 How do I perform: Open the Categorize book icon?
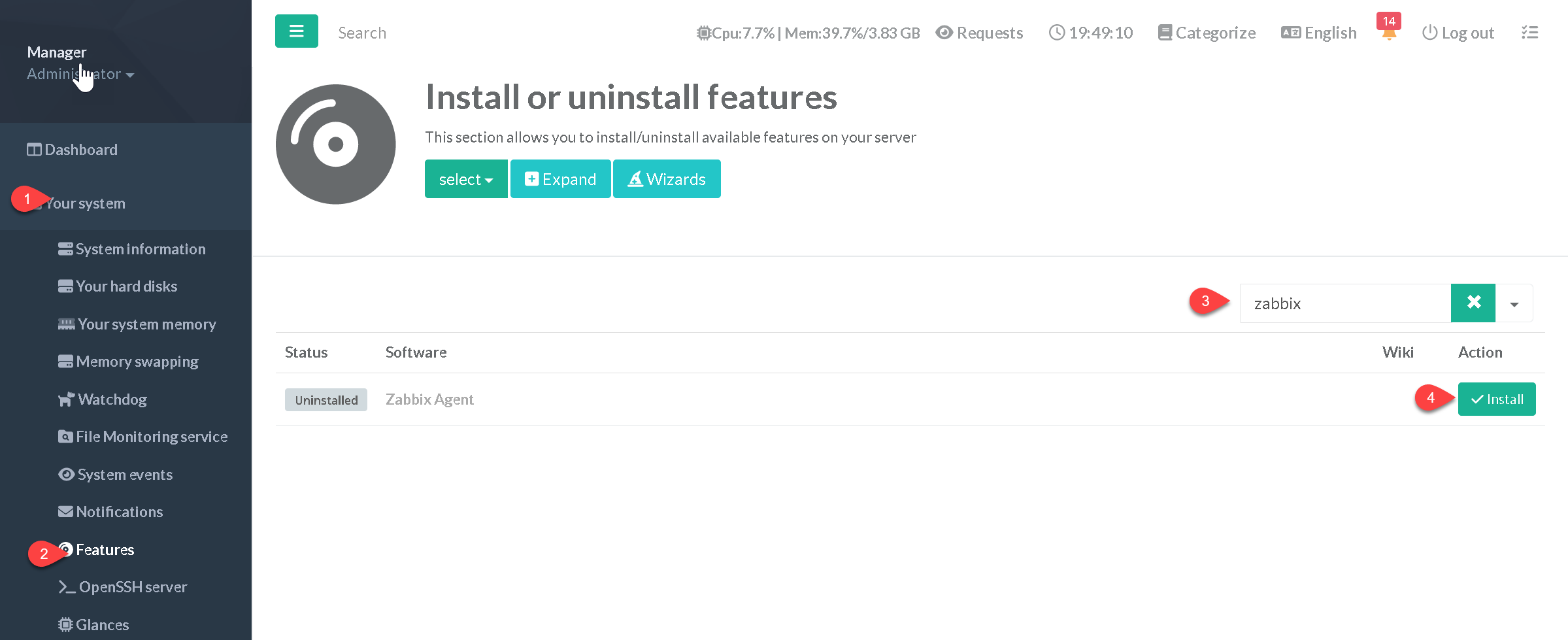point(1164,33)
